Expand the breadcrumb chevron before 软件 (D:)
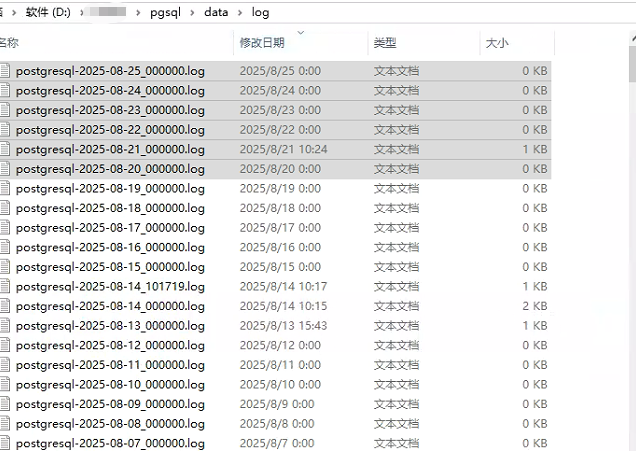This screenshot has width=636, height=451. point(14,13)
